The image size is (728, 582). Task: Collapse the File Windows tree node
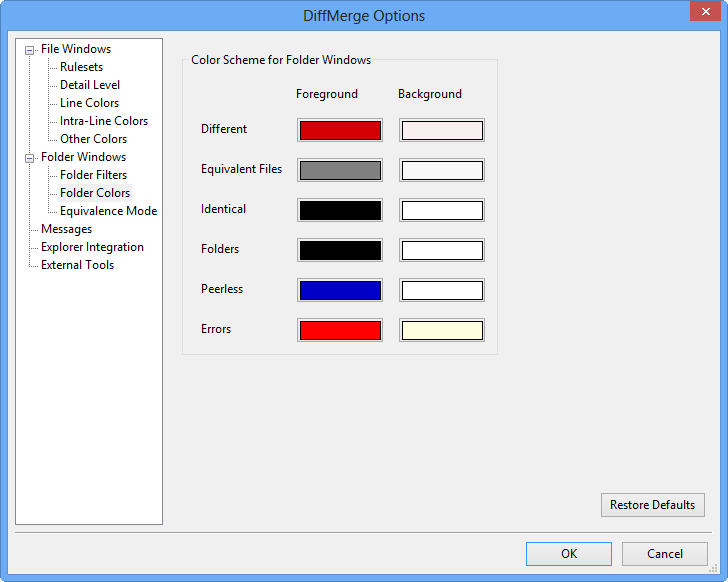click(x=29, y=50)
